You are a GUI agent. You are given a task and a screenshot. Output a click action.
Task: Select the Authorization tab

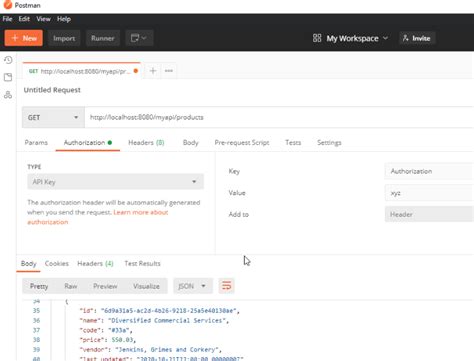pos(88,143)
